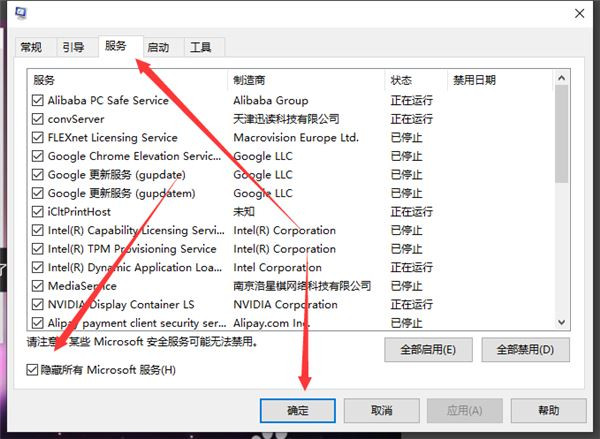Close the system configuration dialog

click(x=580, y=14)
